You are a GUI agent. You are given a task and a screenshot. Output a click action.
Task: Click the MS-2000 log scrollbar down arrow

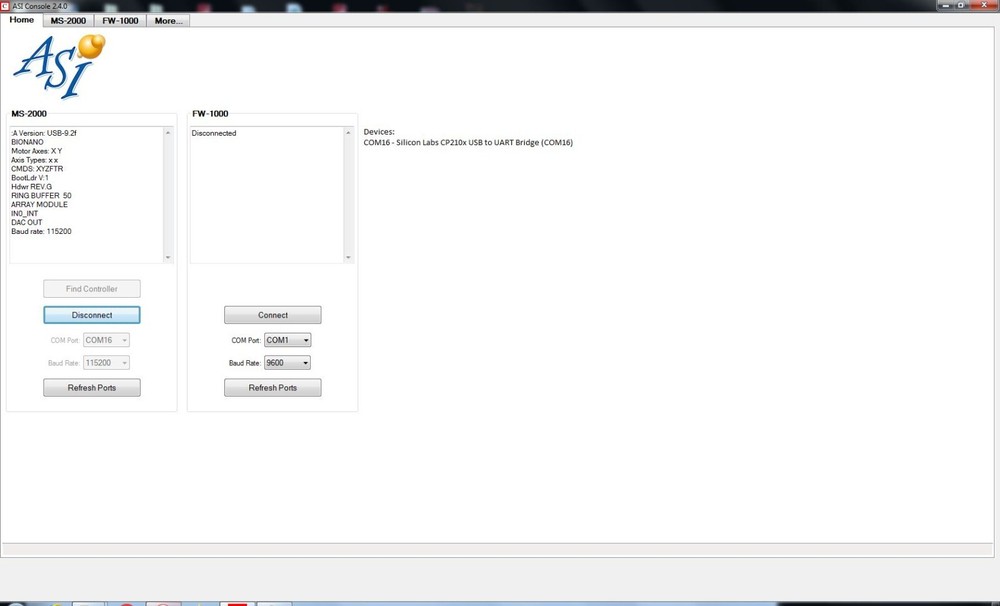(168, 257)
